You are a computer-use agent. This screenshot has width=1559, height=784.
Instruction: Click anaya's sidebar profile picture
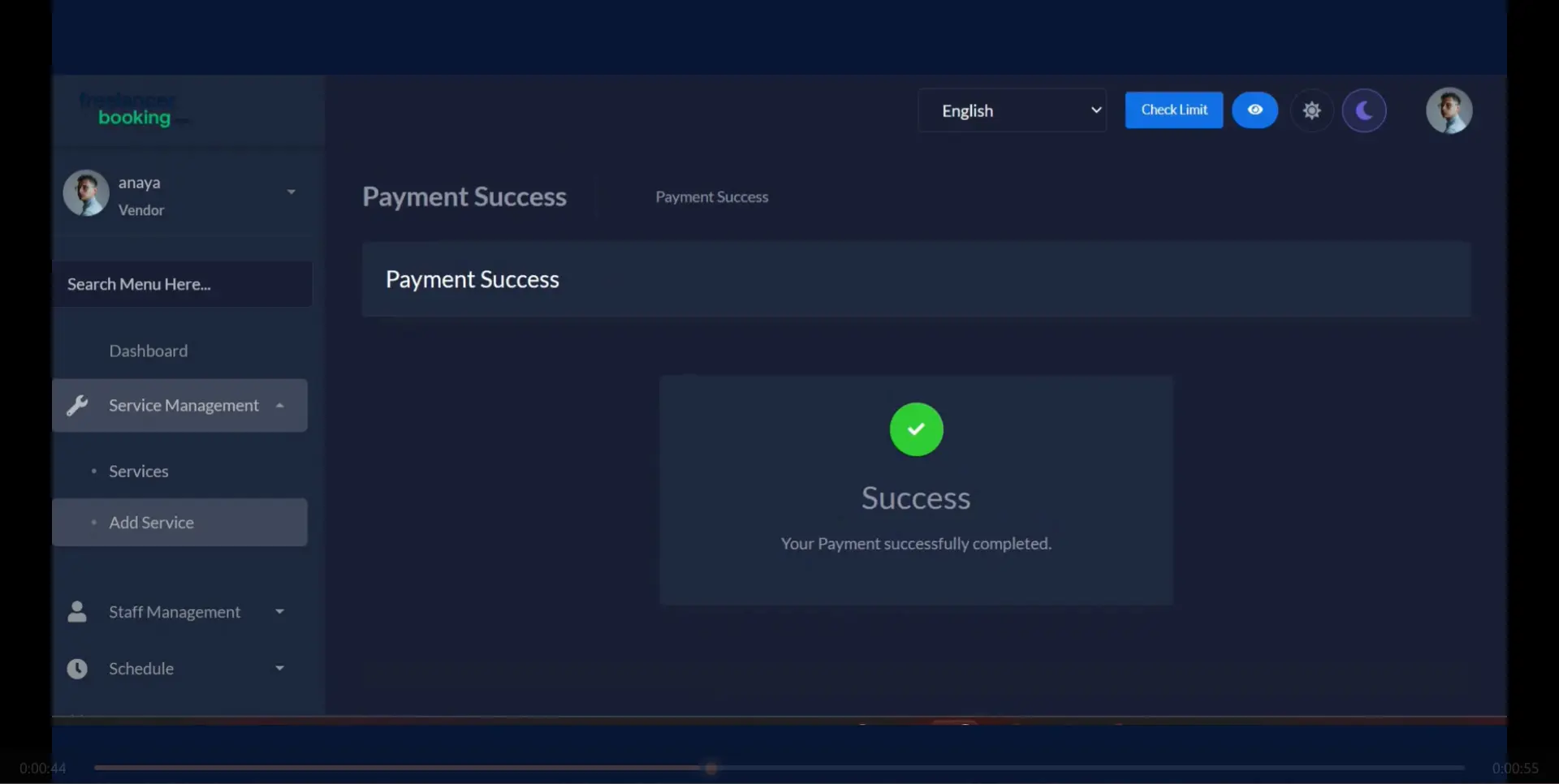point(86,193)
